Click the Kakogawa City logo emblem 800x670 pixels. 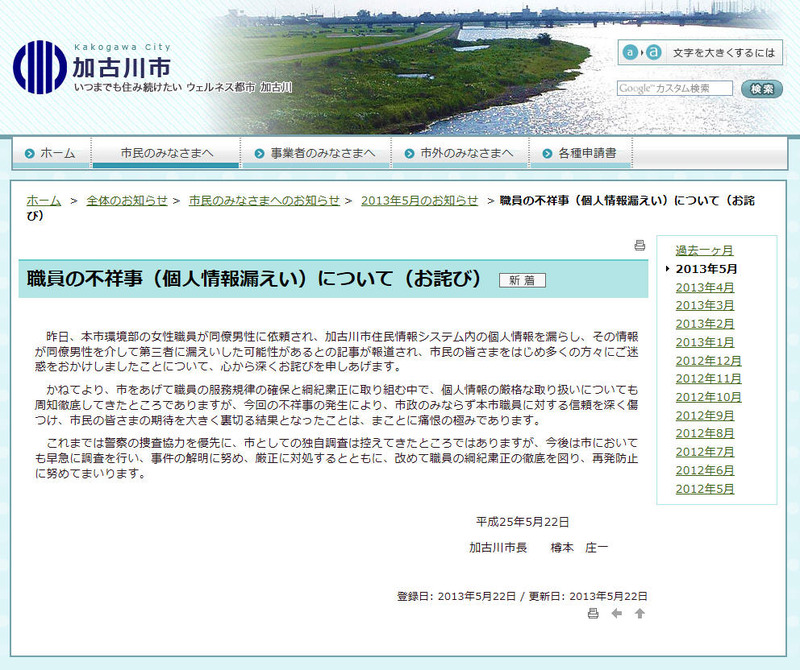[39, 67]
